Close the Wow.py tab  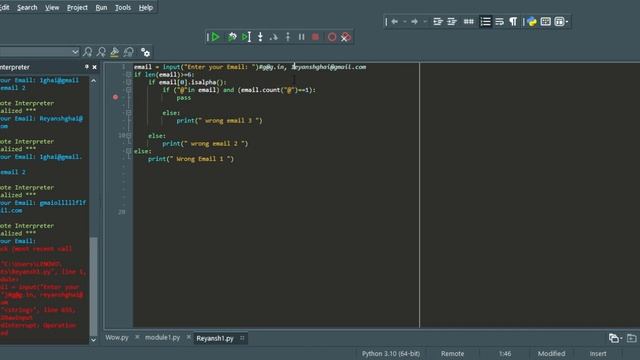[137, 337]
